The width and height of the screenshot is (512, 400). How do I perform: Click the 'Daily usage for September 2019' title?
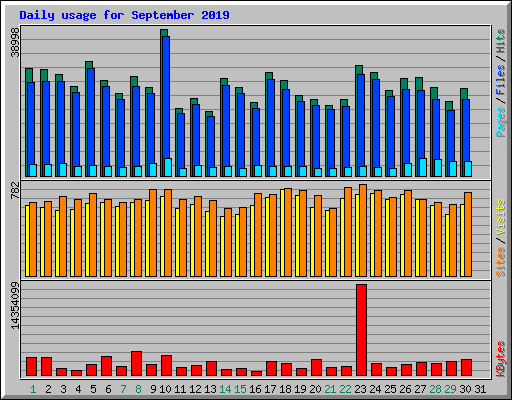click(x=124, y=15)
